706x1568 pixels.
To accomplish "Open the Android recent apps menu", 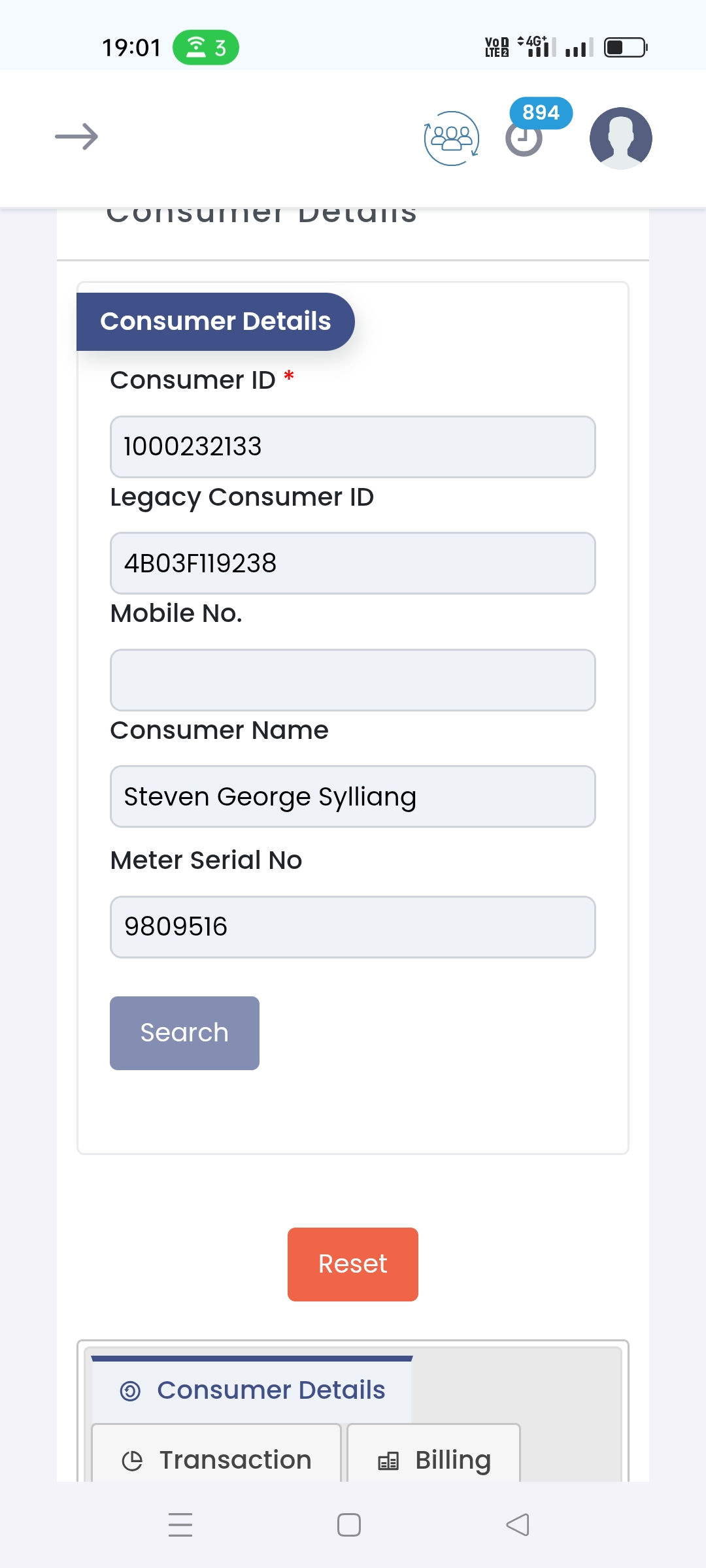I will 180,1525.
